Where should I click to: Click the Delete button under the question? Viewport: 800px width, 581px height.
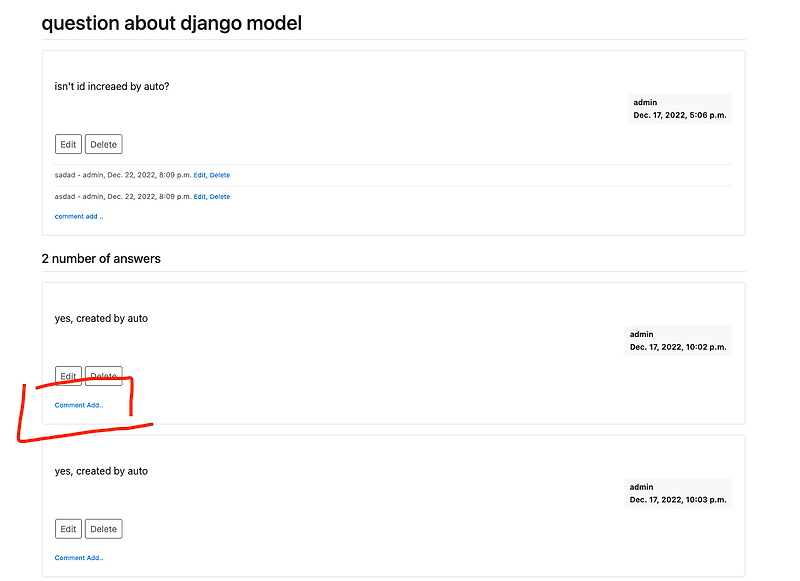[x=103, y=143]
